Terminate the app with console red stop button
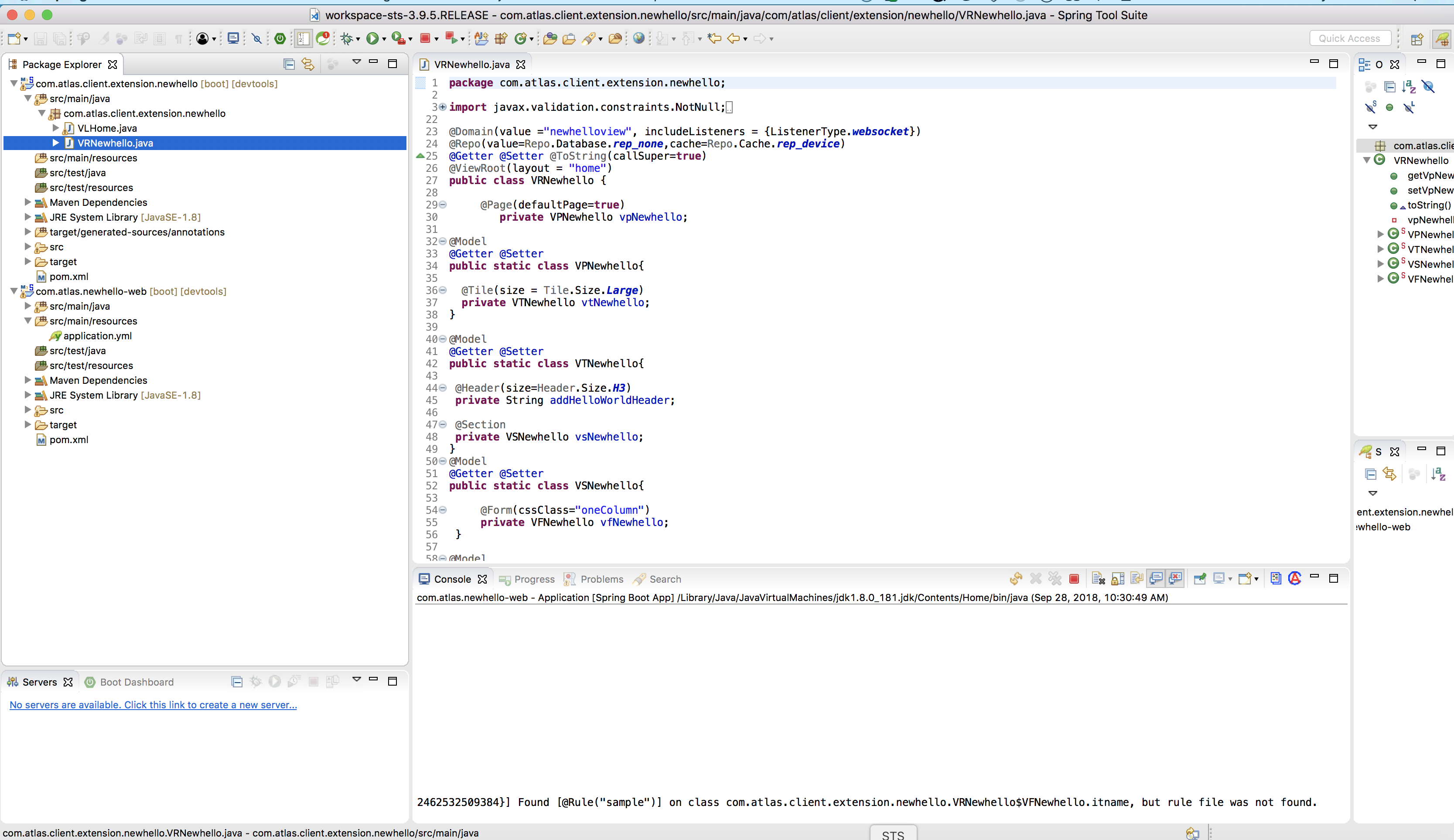1454x840 pixels. [1074, 579]
